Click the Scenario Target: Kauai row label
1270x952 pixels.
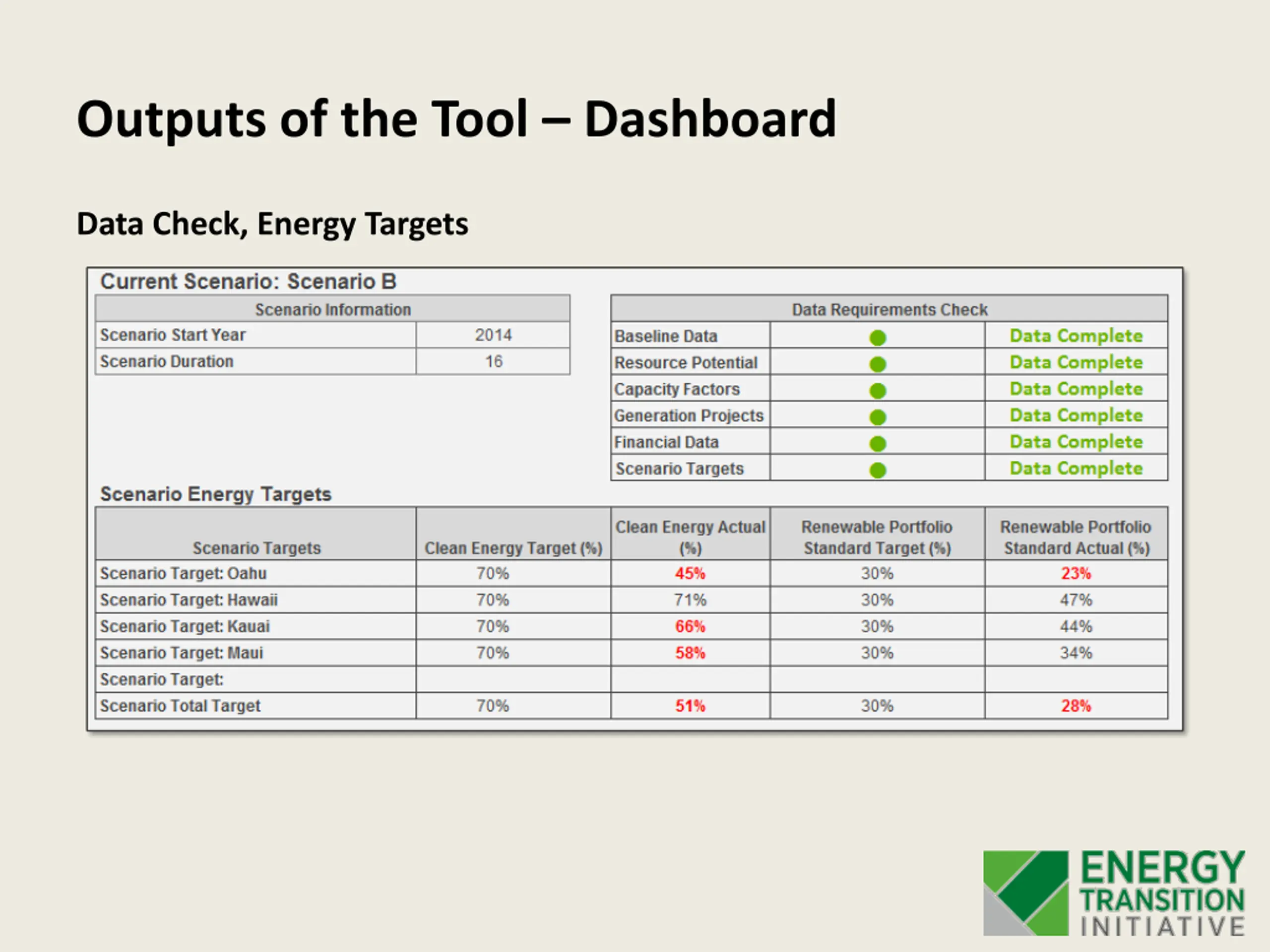point(185,626)
